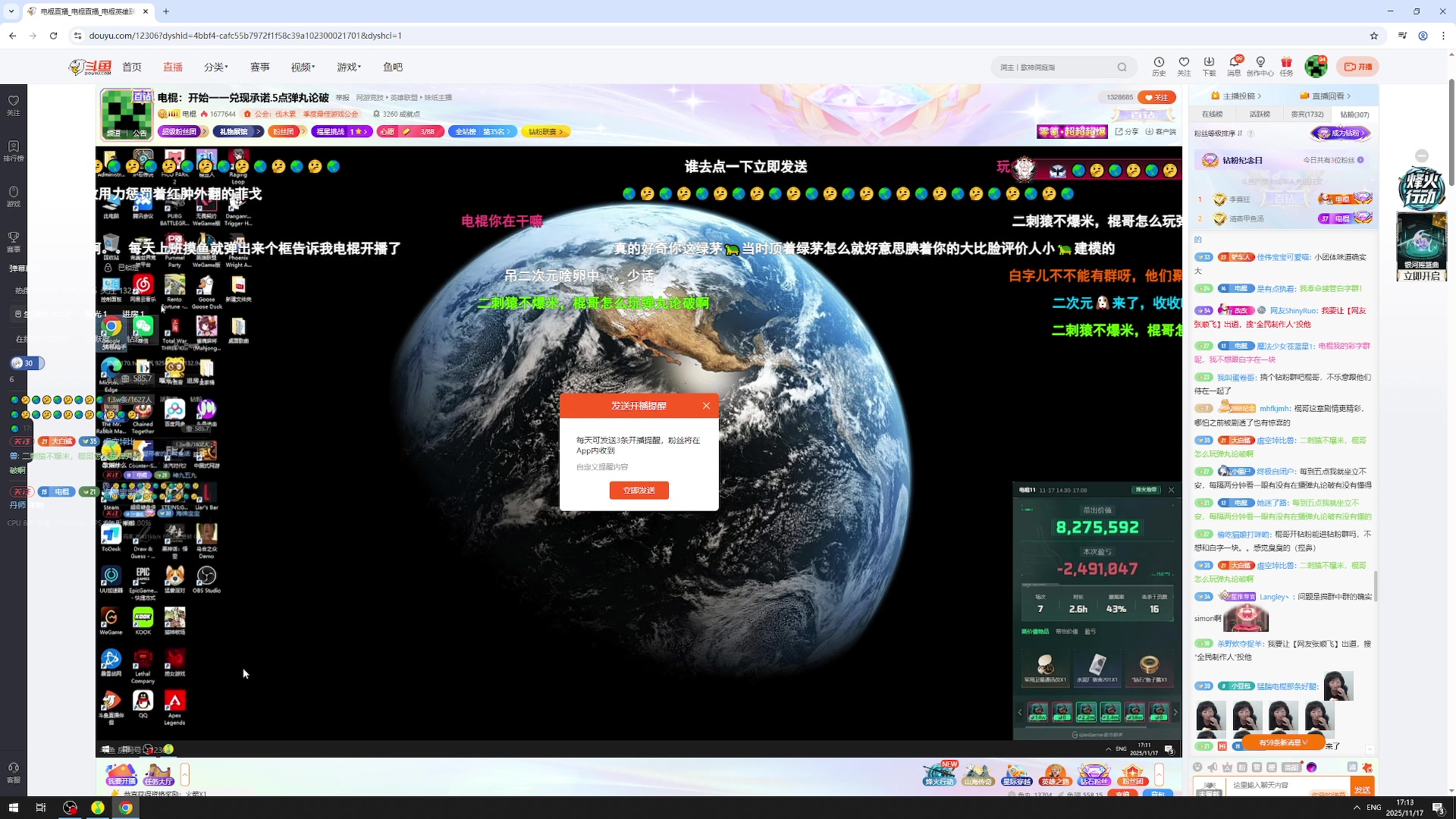Switch to the 贵宾(1732) tab
The width and height of the screenshot is (1456, 819).
(x=1307, y=115)
